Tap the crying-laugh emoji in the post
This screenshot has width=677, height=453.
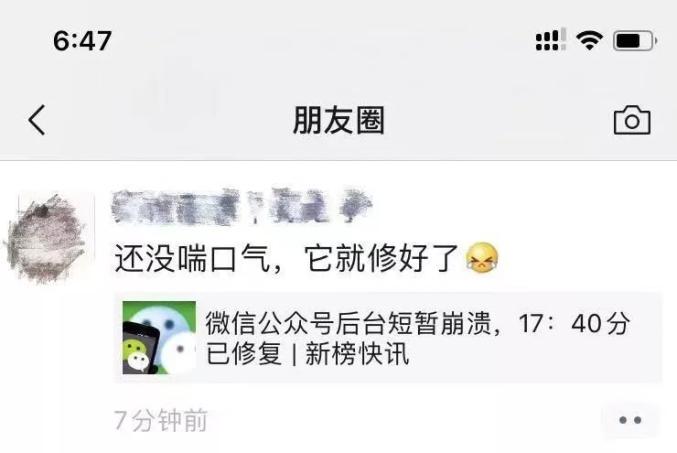[x=481, y=258]
